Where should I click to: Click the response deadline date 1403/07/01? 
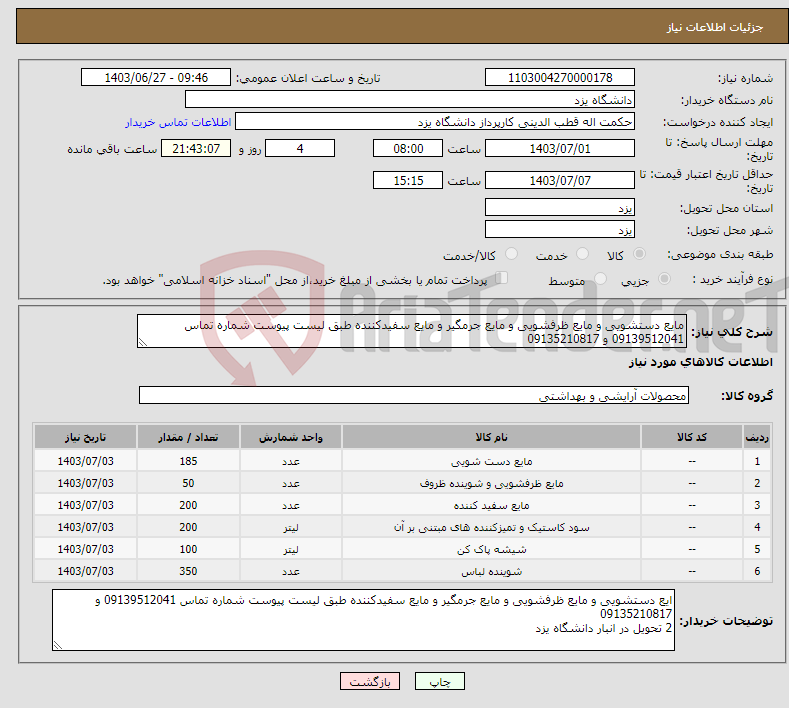560,148
